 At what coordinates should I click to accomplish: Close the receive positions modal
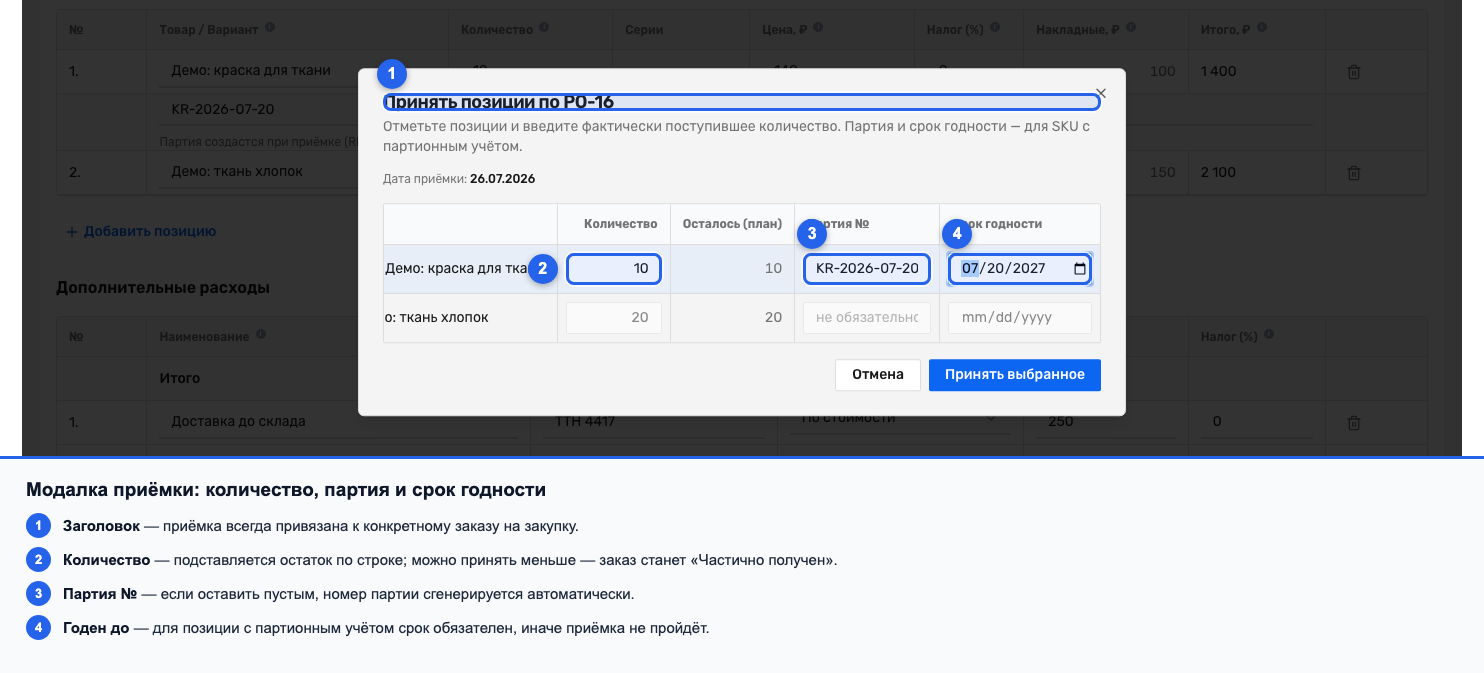coord(1101,92)
